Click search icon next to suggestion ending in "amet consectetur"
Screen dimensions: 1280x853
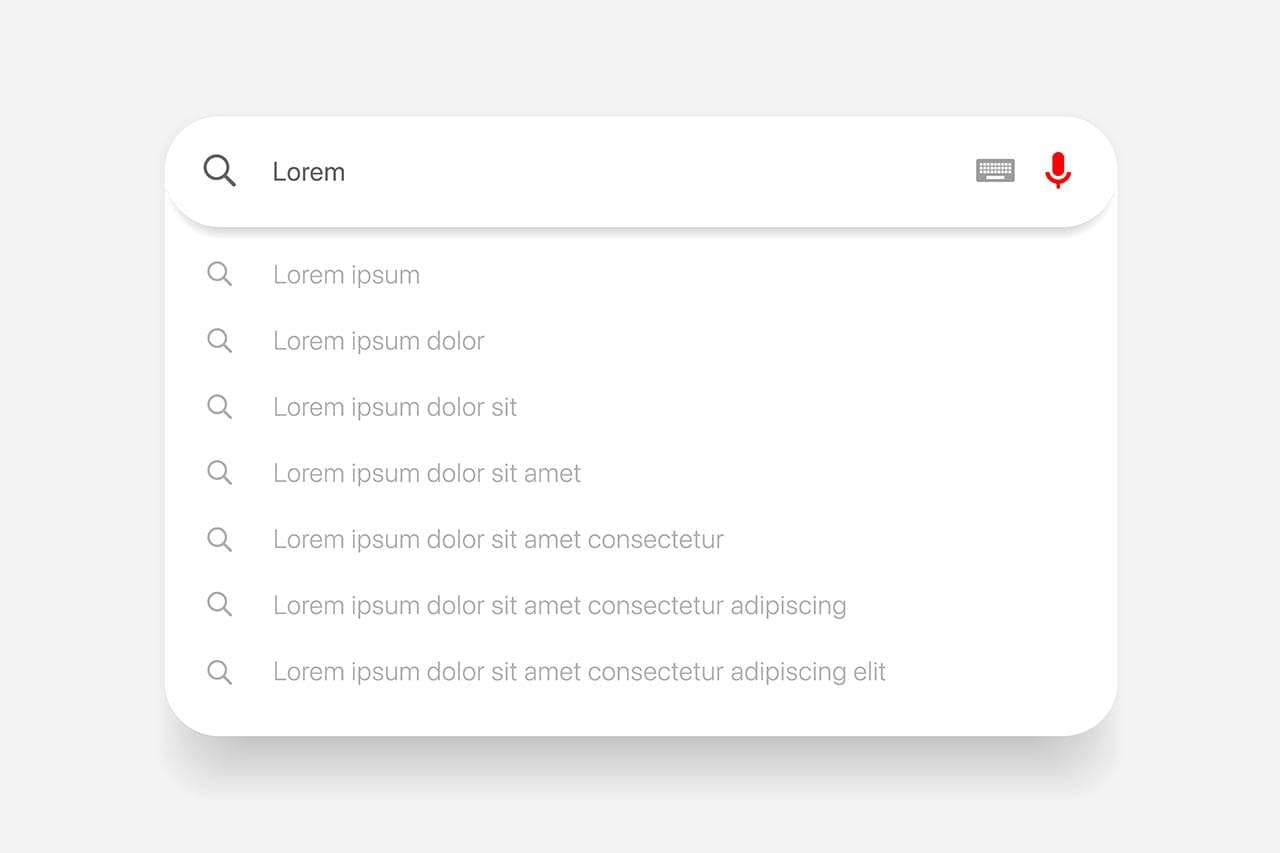click(219, 538)
